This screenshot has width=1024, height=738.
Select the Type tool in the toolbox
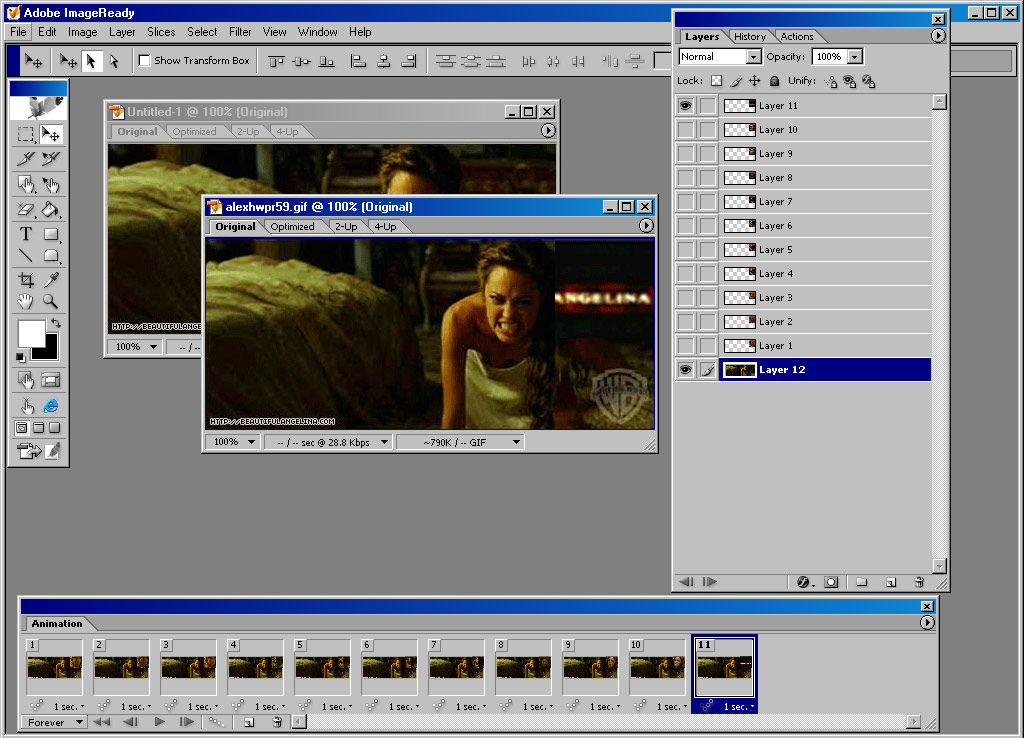click(26, 234)
